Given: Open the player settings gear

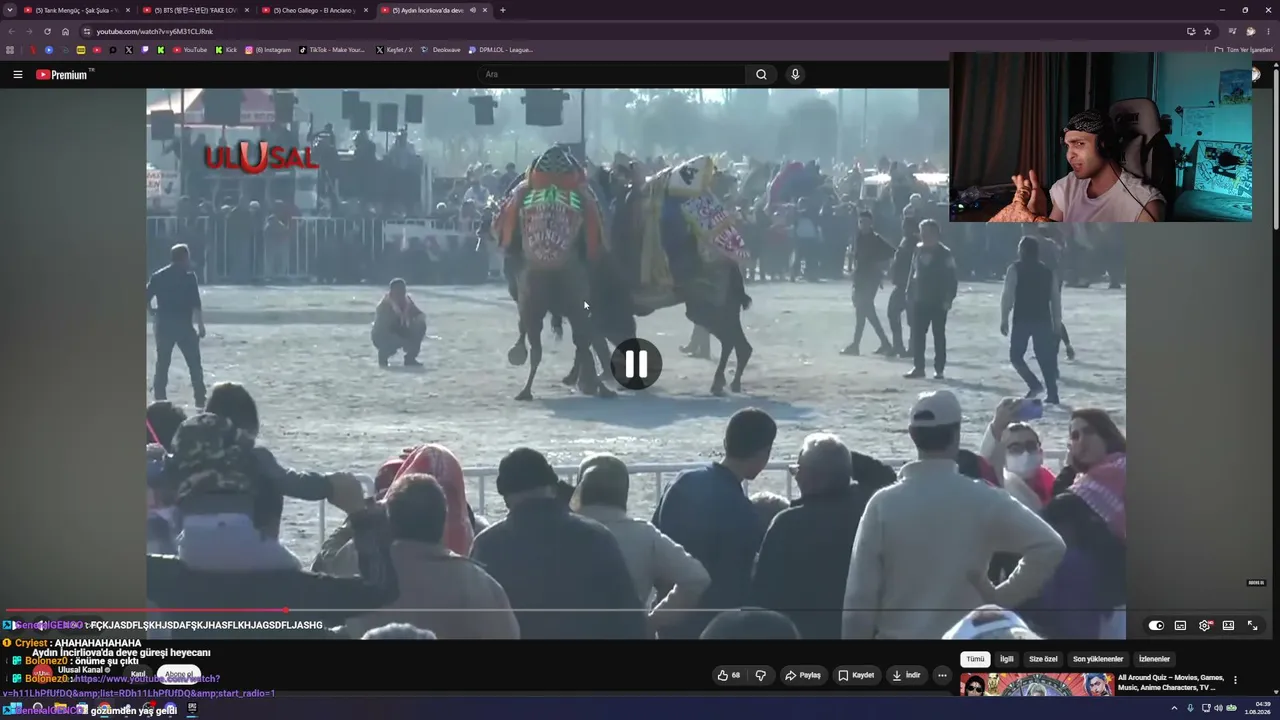Looking at the screenshot, I should pyautogui.click(x=1205, y=625).
